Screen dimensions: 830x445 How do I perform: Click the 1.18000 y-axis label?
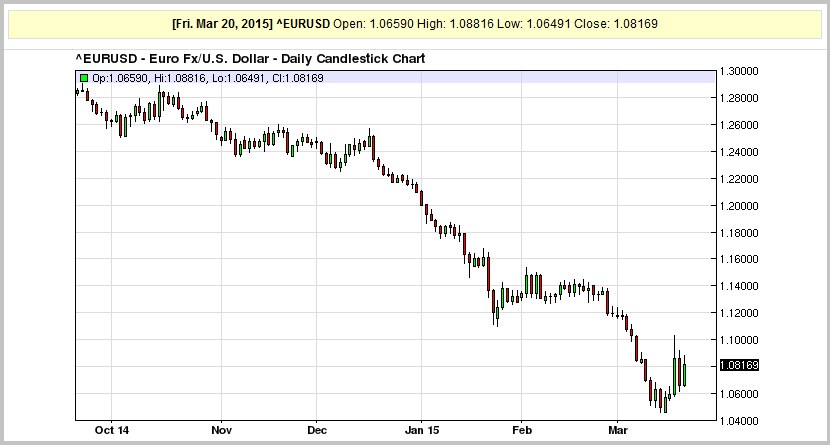click(739, 233)
